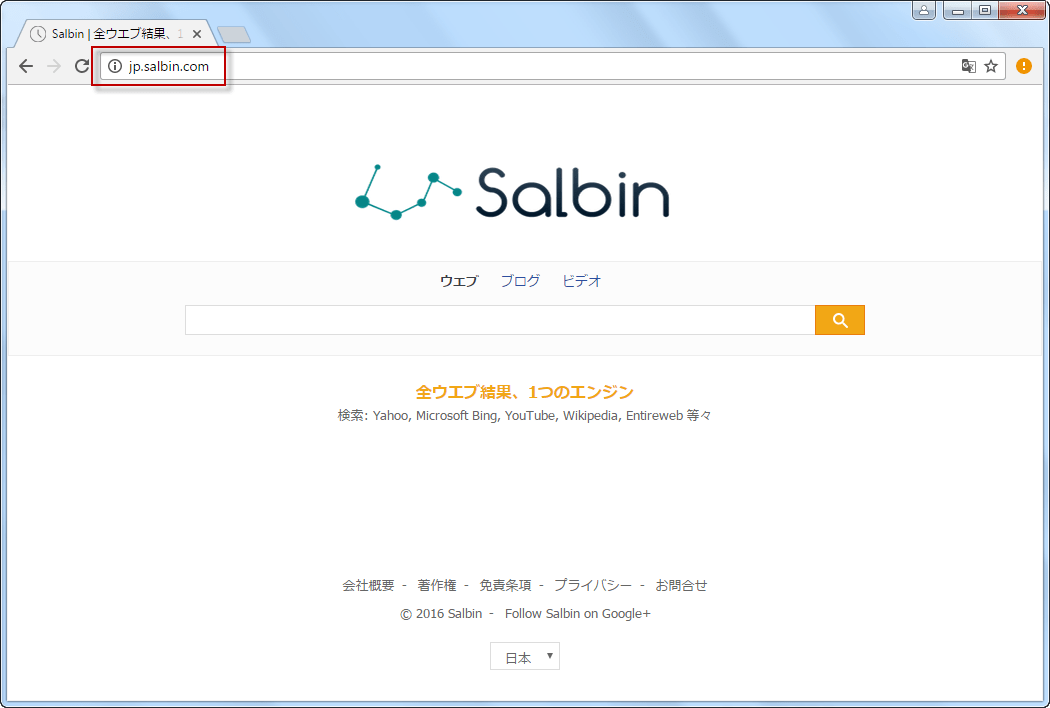The image size is (1050, 708).
Task: Reload the page with the refresh icon
Action: [x=82, y=66]
